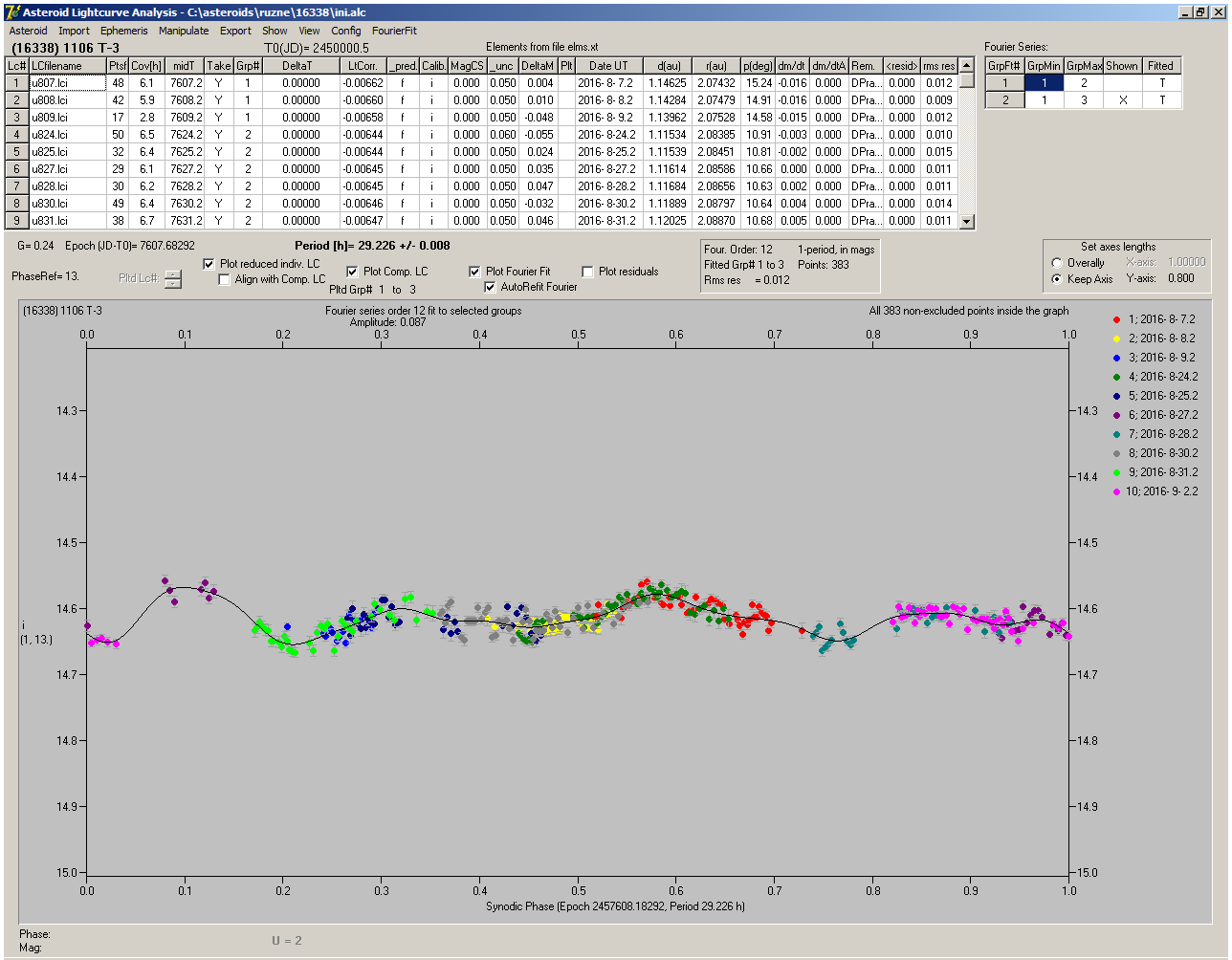Select file u809.lci in the table

68,118
